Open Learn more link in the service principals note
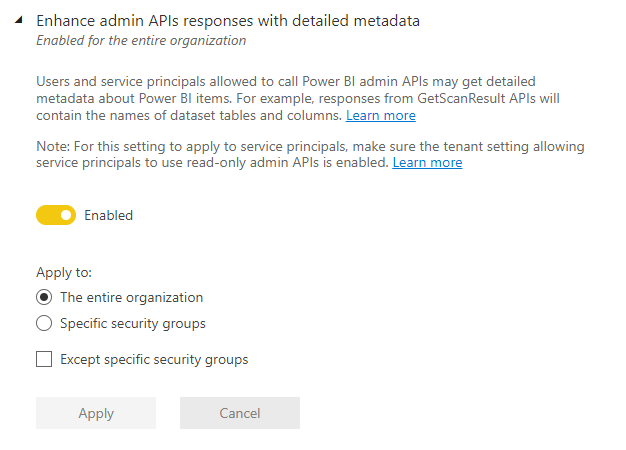This screenshot has height=450, width=626. click(427, 162)
